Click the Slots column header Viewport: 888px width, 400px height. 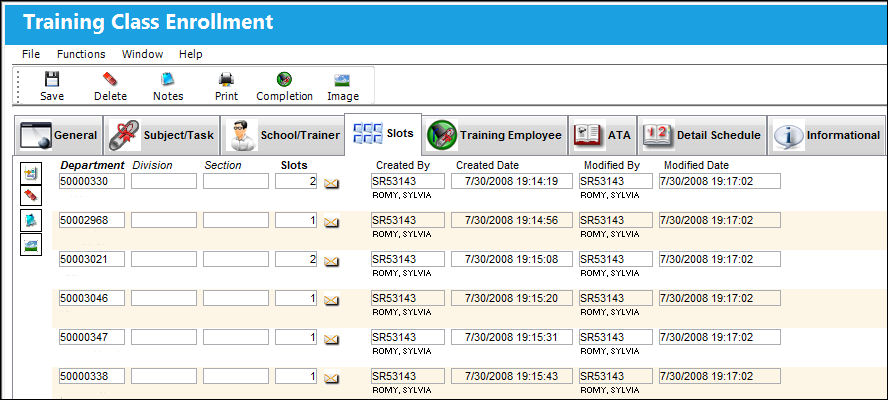click(294, 165)
